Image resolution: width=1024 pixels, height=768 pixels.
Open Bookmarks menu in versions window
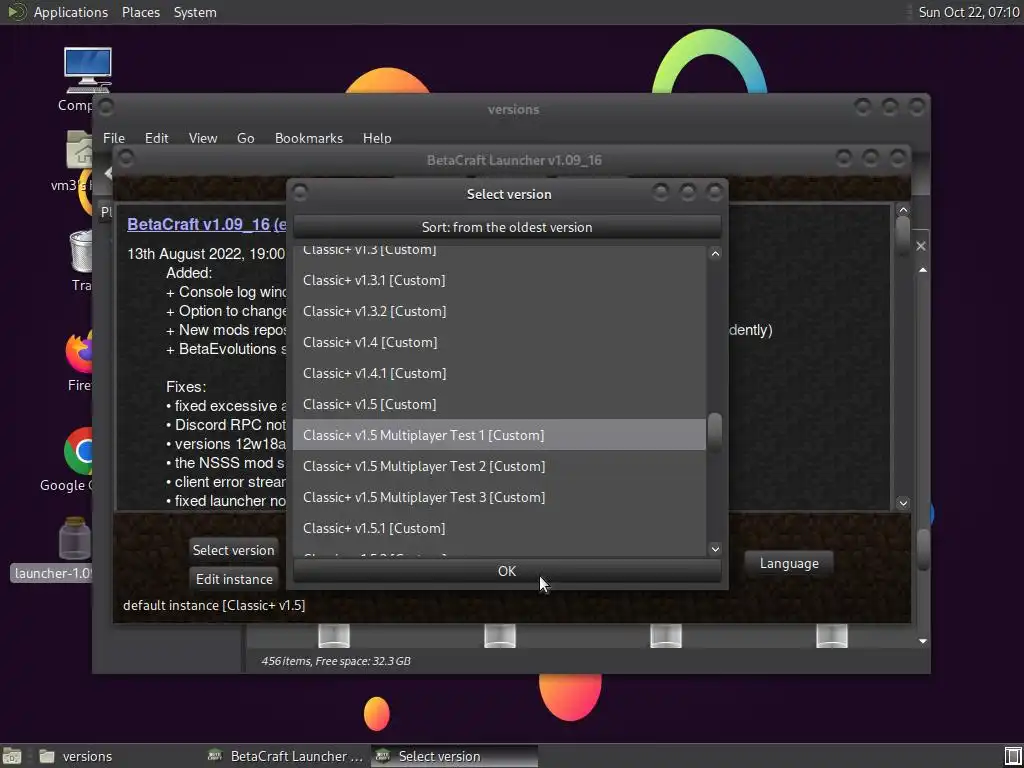pyautogui.click(x=309, y=138)
